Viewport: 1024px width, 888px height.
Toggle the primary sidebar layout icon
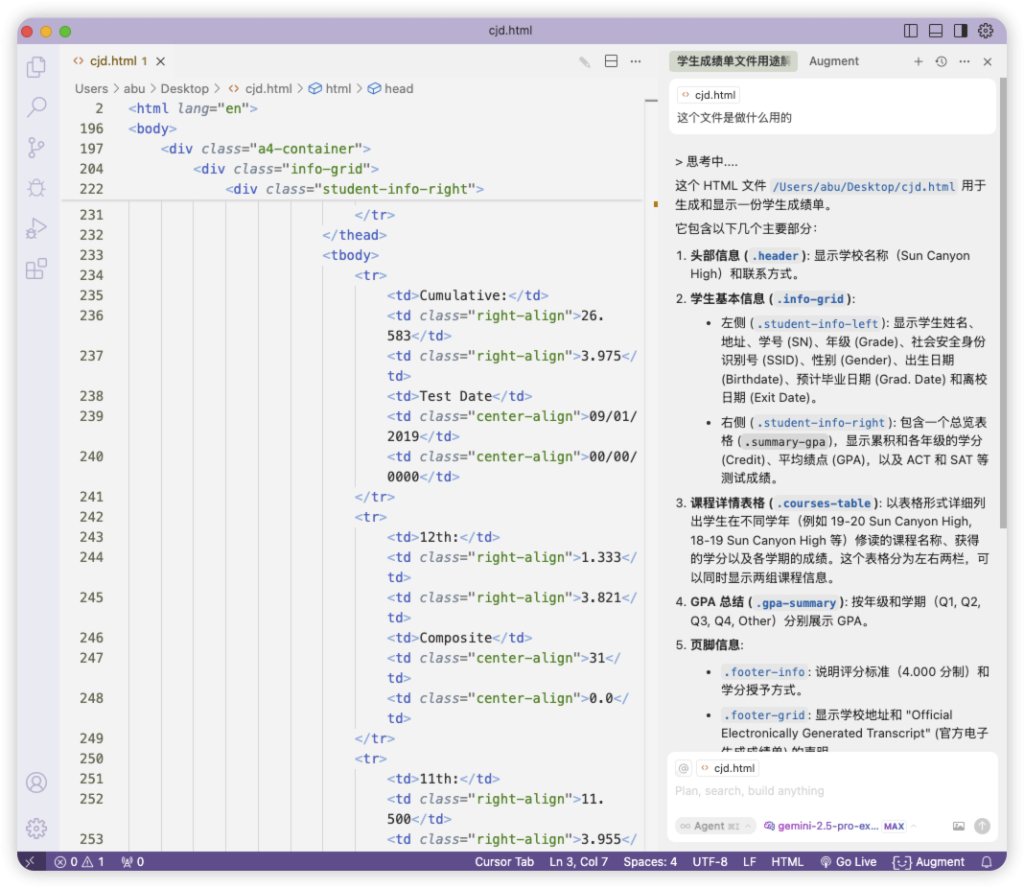(910, 31)
